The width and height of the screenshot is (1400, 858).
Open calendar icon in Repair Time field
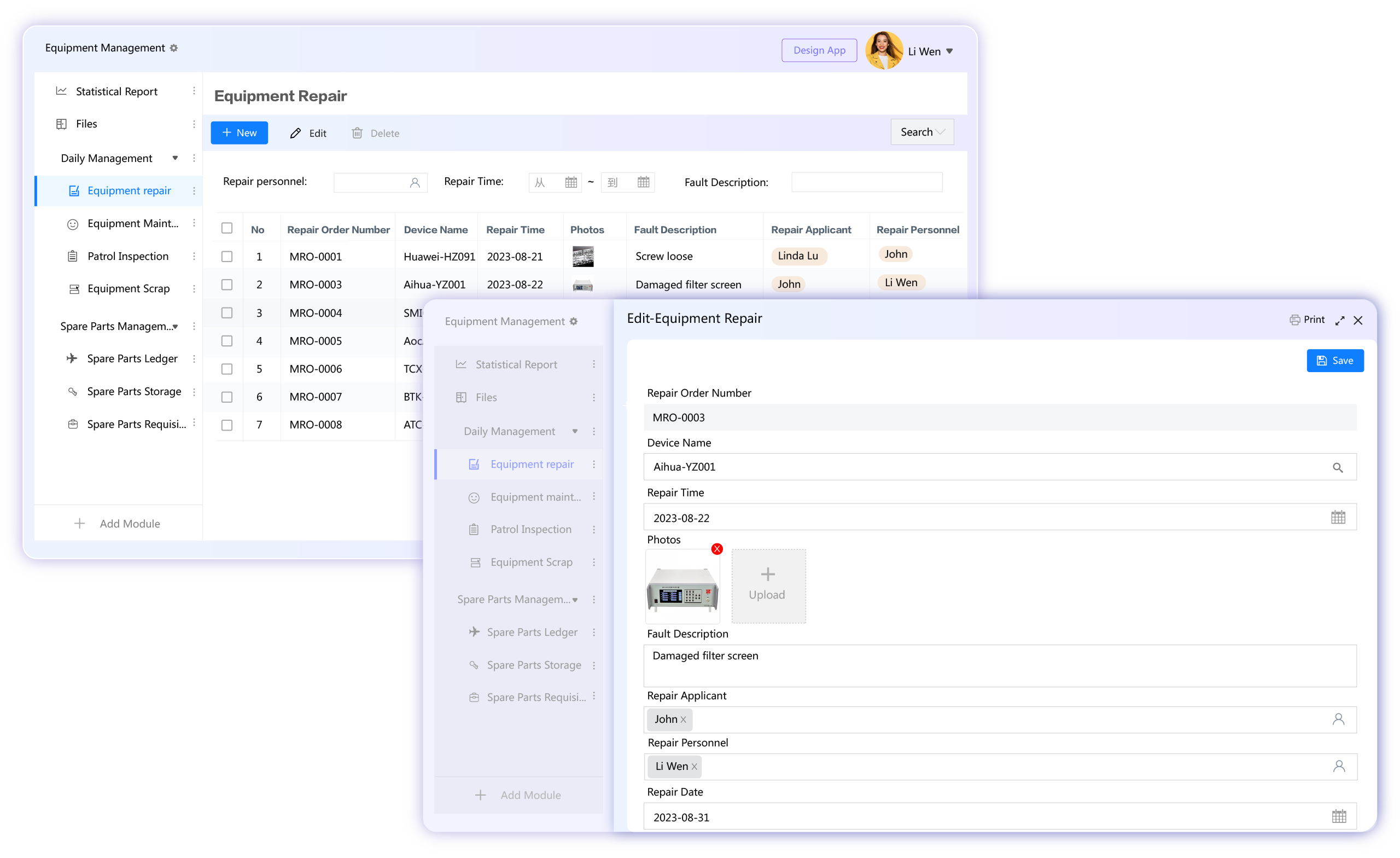[1338, 517]
